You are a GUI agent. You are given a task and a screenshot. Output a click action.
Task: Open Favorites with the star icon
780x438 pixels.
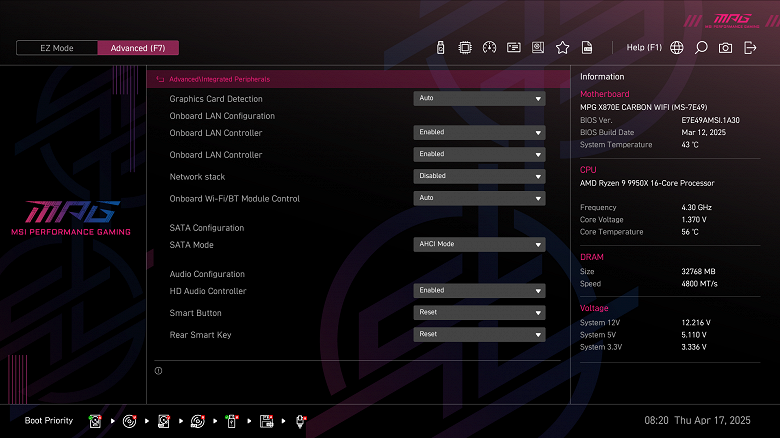point(563,48)
